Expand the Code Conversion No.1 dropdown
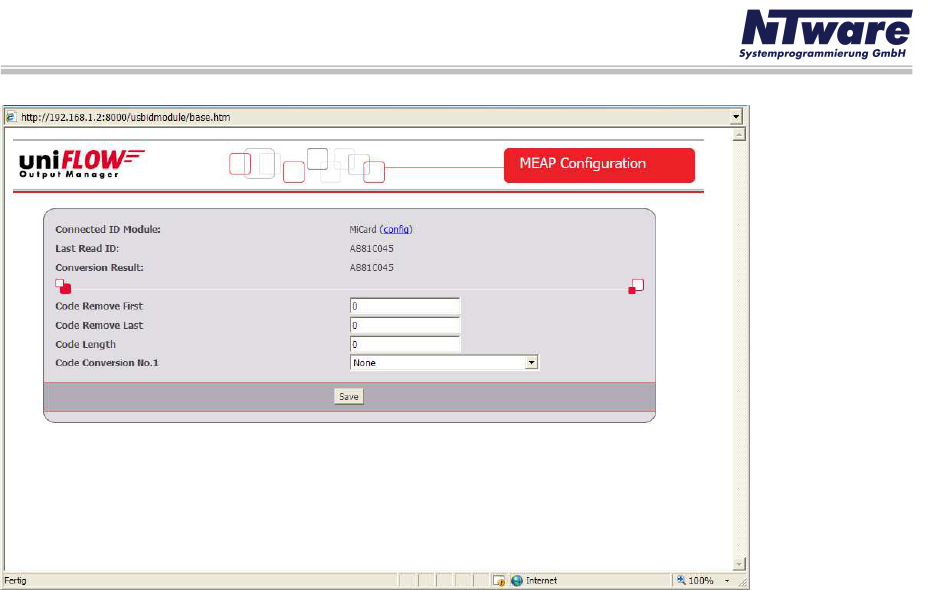 click(531, 362)
